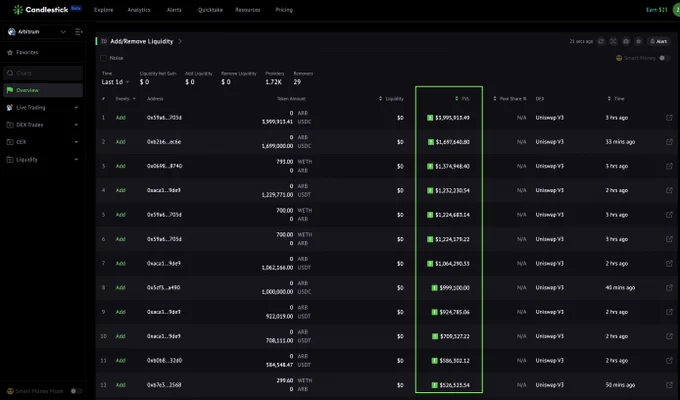680x400 pixels.
Task: Favorite this panel with the star icon
Action: pos(638,41)
